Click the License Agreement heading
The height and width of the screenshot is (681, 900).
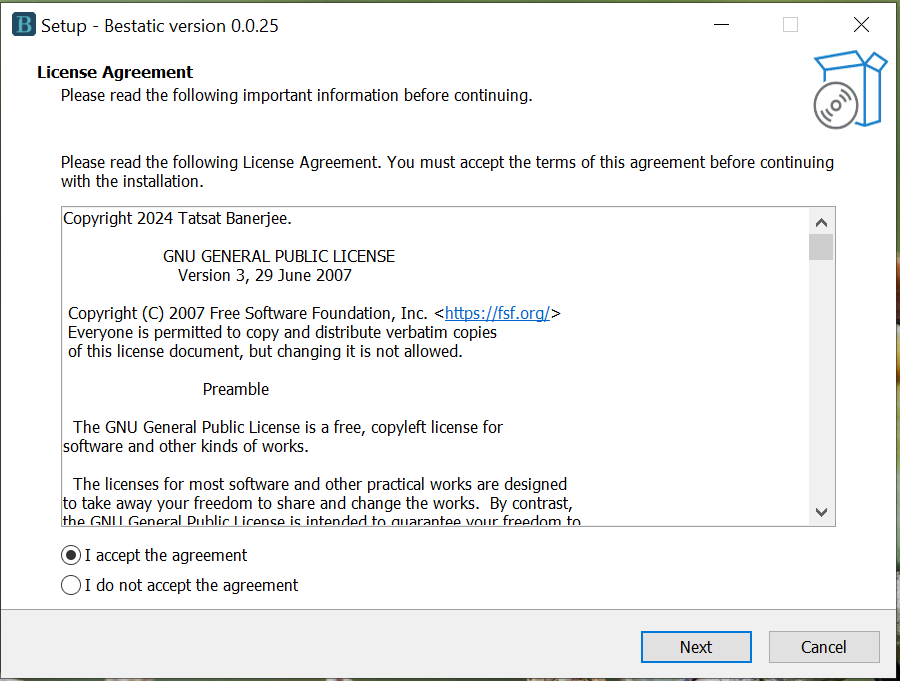(x=113, y=72)
